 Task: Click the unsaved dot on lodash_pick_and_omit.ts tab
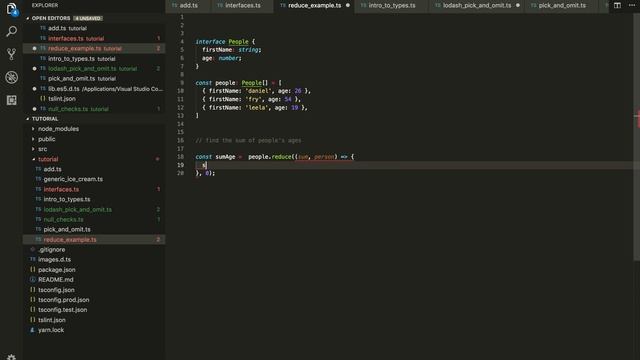pos(518,5)
